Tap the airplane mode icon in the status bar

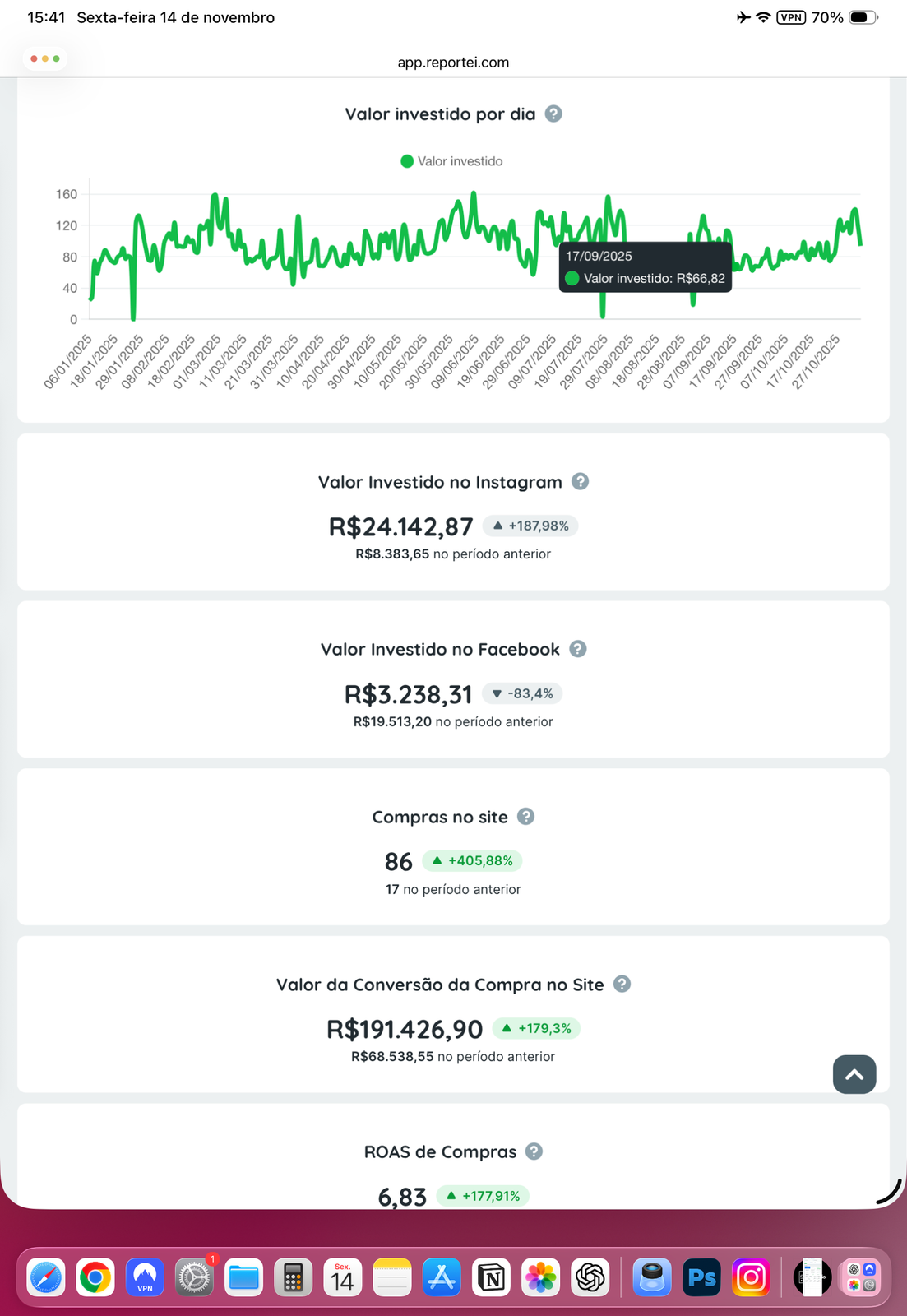743,17
